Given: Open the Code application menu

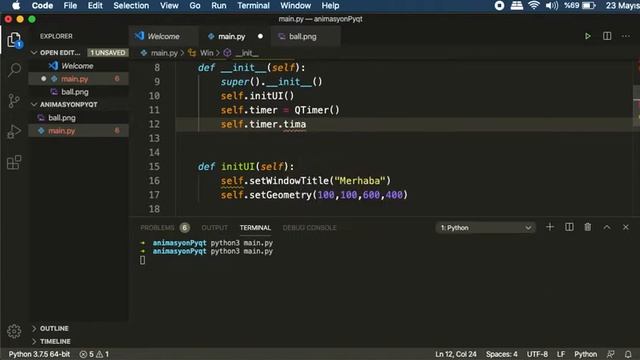Looking at the screenshot, I should pos(42,6).
